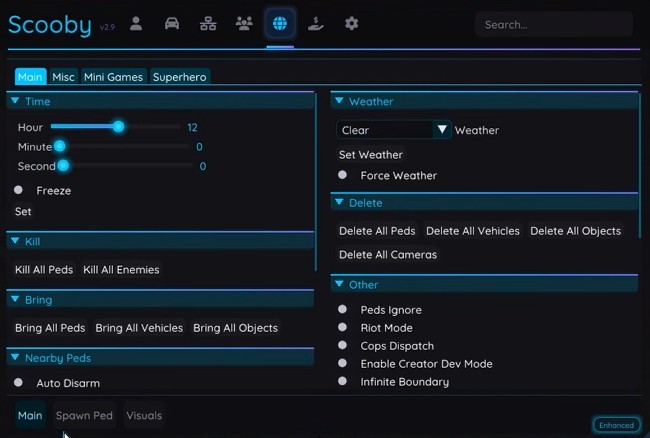The width and height of the screenshot is (650, 438).
Task: Click the Hour slider handle
Action: click(119, 127)
